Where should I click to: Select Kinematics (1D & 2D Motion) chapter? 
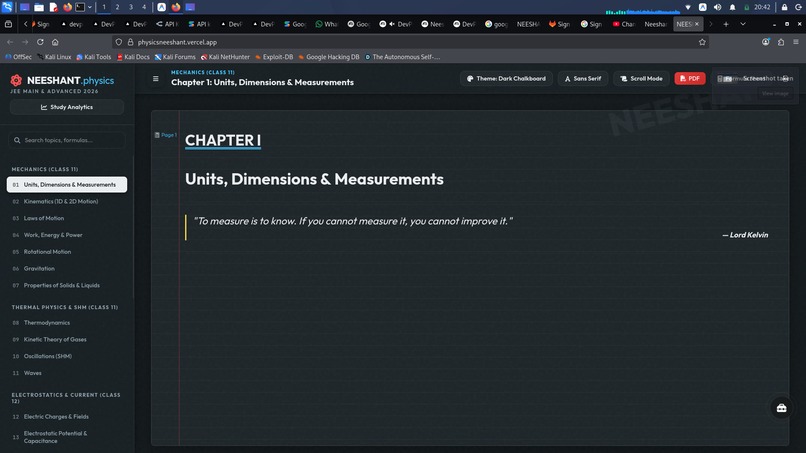(x=67, y=202)
